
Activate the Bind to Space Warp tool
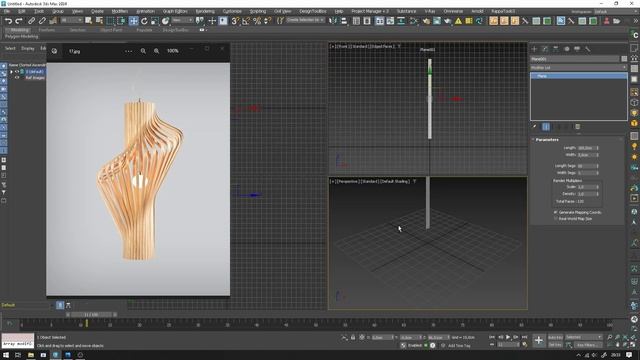tap(53, 21)
